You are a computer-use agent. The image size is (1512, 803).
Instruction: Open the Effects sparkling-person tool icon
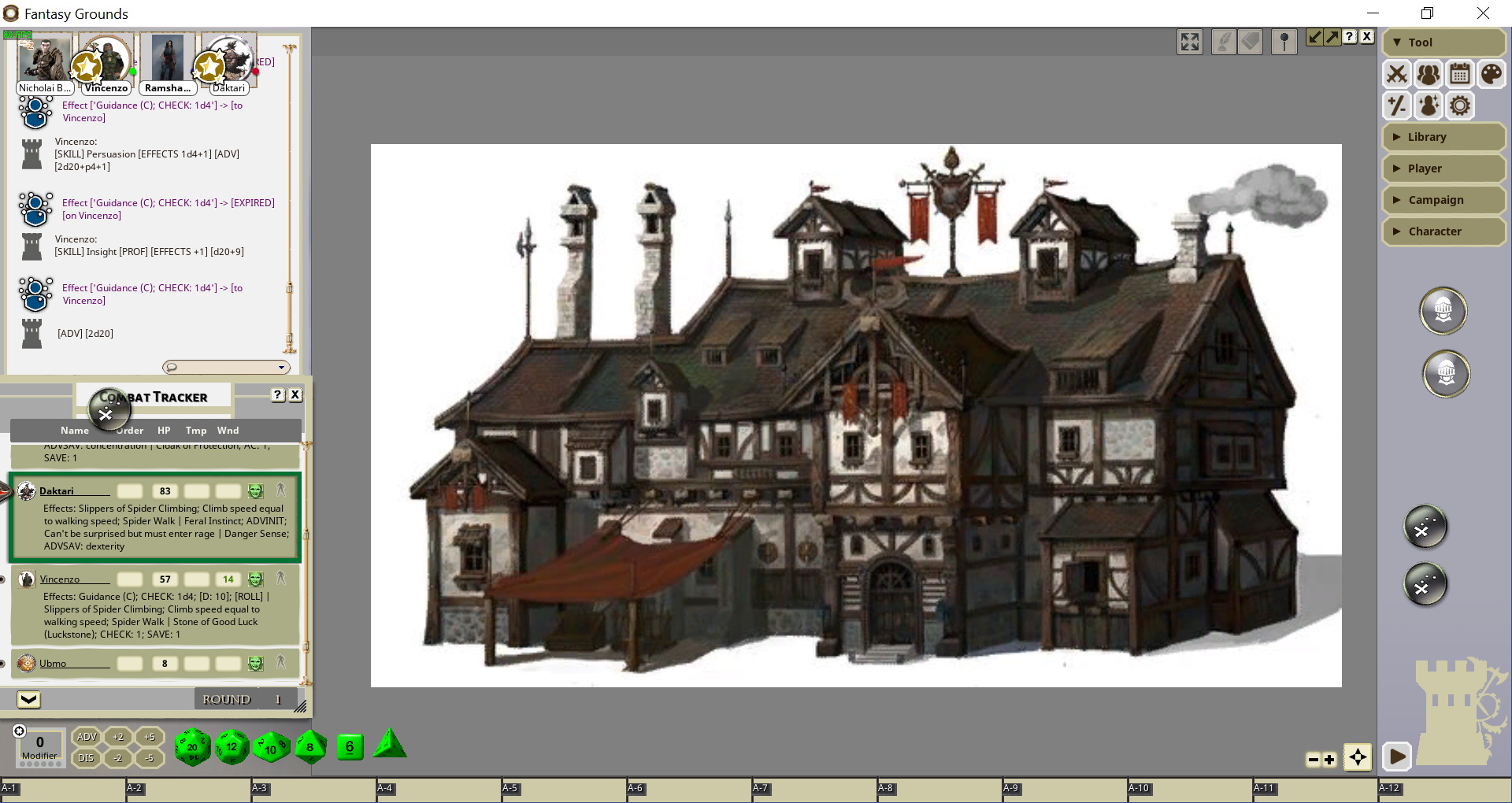coord(1429,105)
